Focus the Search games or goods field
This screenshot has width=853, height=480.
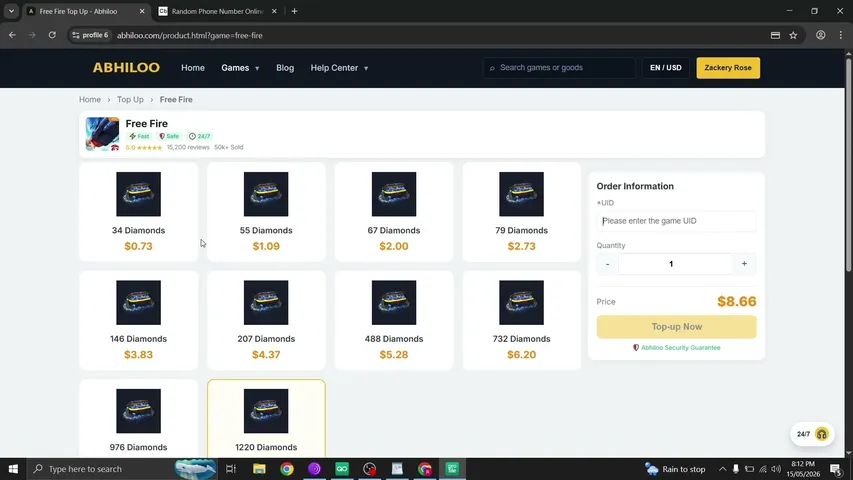tap(559, 67)
